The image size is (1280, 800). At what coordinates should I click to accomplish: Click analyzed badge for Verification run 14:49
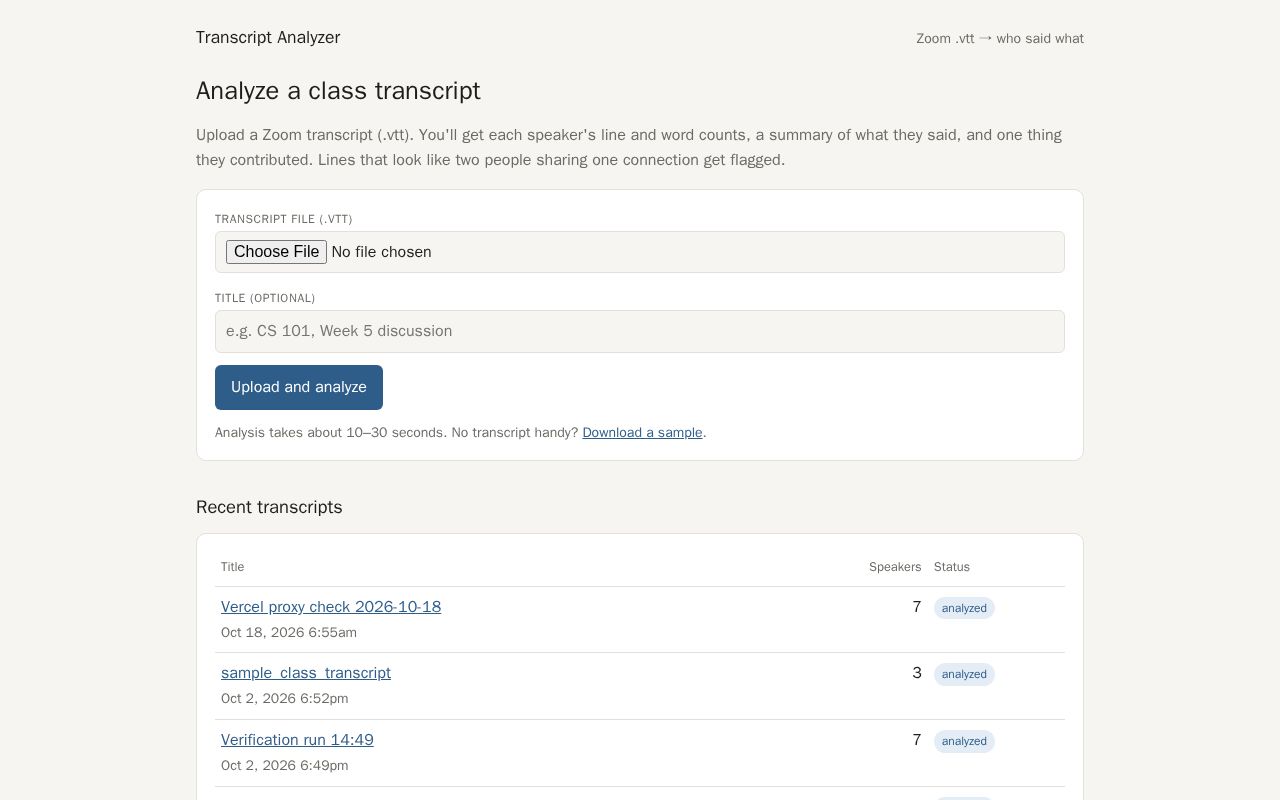pyautogui.click(x=964, y=741)
